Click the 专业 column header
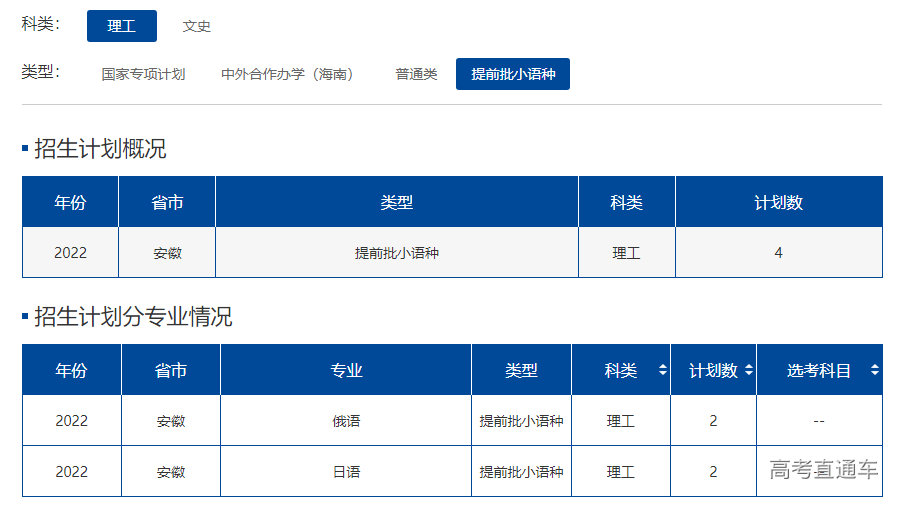Screen dimensions: 907x509 coord(346,370)
